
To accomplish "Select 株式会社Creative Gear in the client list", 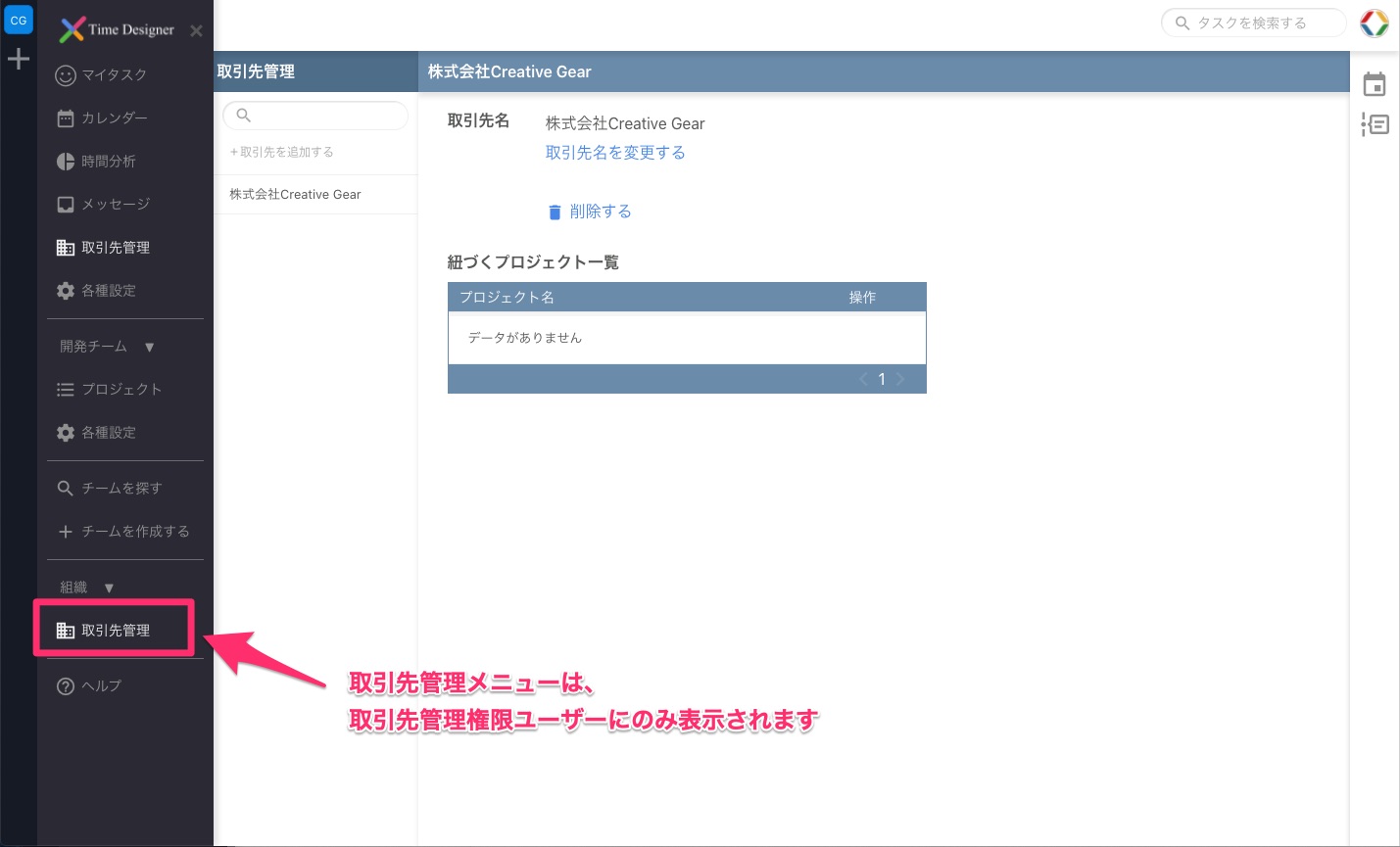I will click(x=295, y=195).
